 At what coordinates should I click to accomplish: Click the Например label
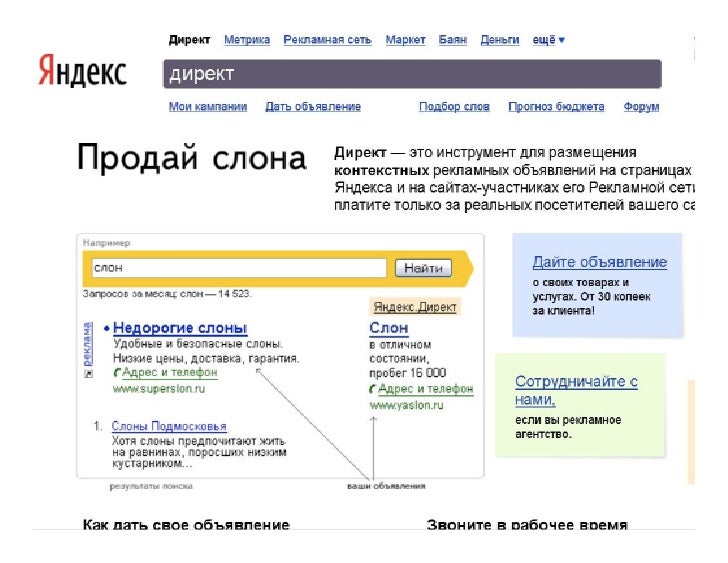click(x=106, y=243)
